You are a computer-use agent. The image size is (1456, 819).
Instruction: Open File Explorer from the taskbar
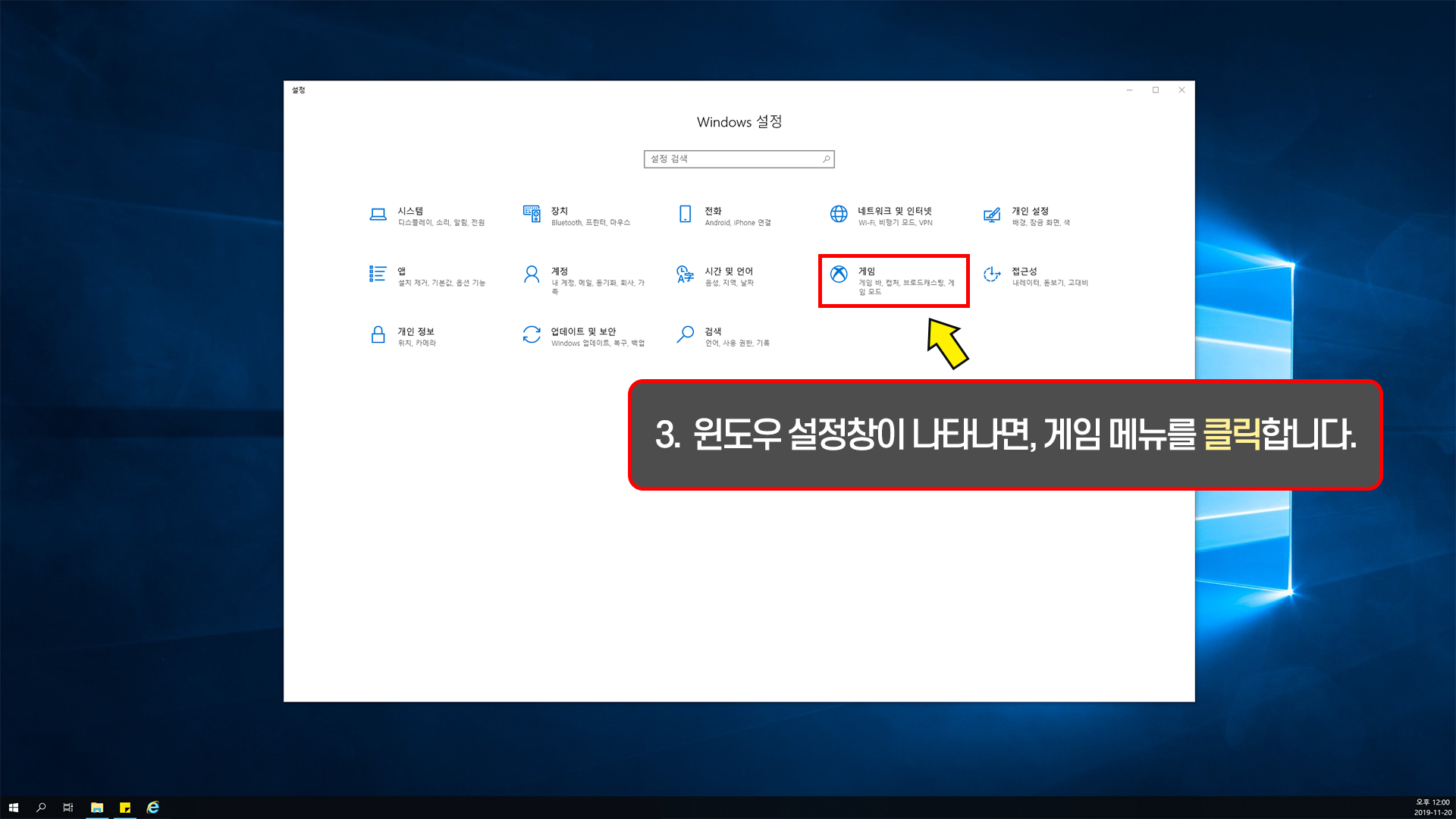(97, 808)
